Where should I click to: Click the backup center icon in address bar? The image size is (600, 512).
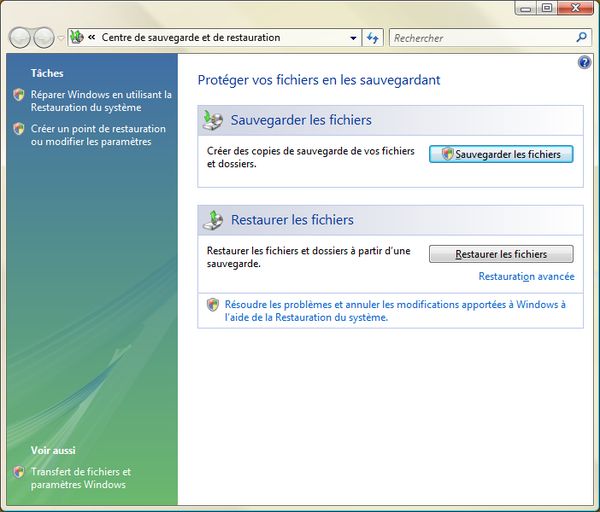[77, 38]
